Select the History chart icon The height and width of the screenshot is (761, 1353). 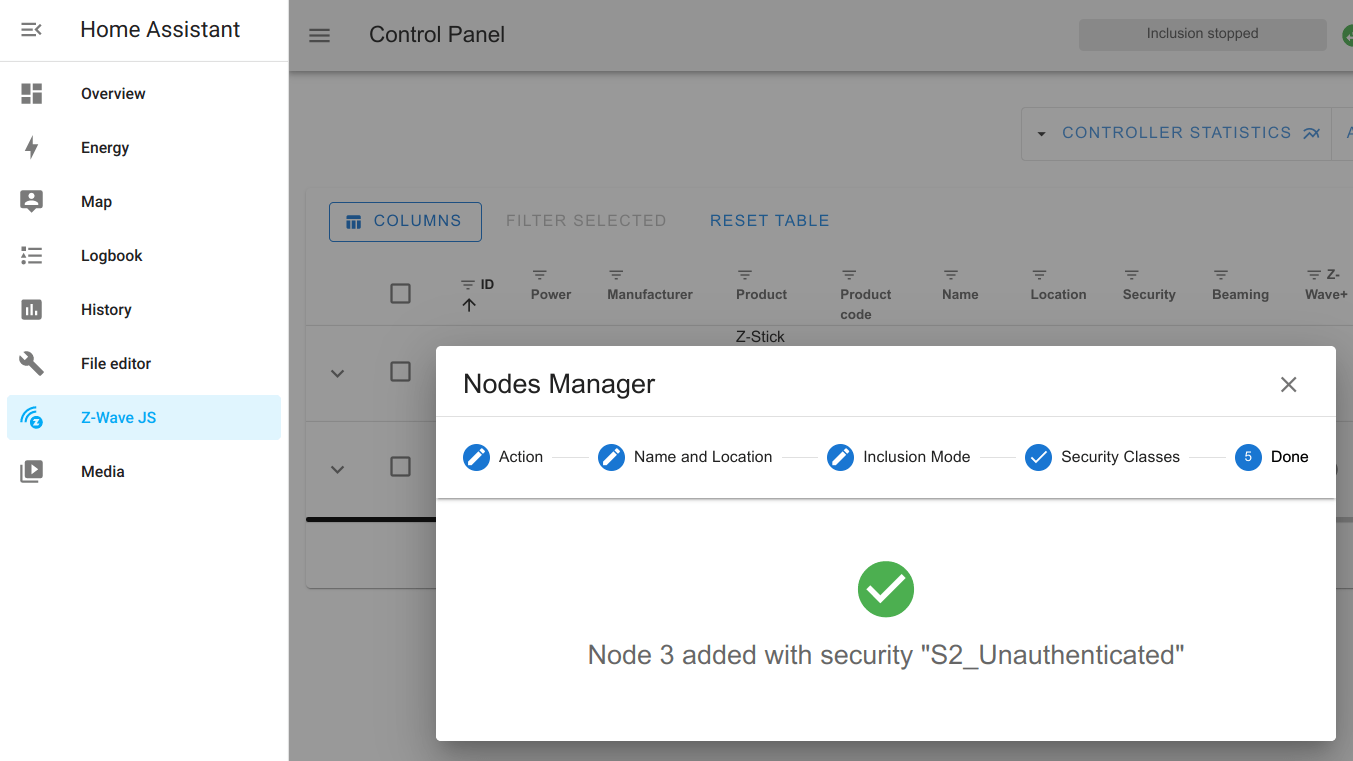point(31,309)
